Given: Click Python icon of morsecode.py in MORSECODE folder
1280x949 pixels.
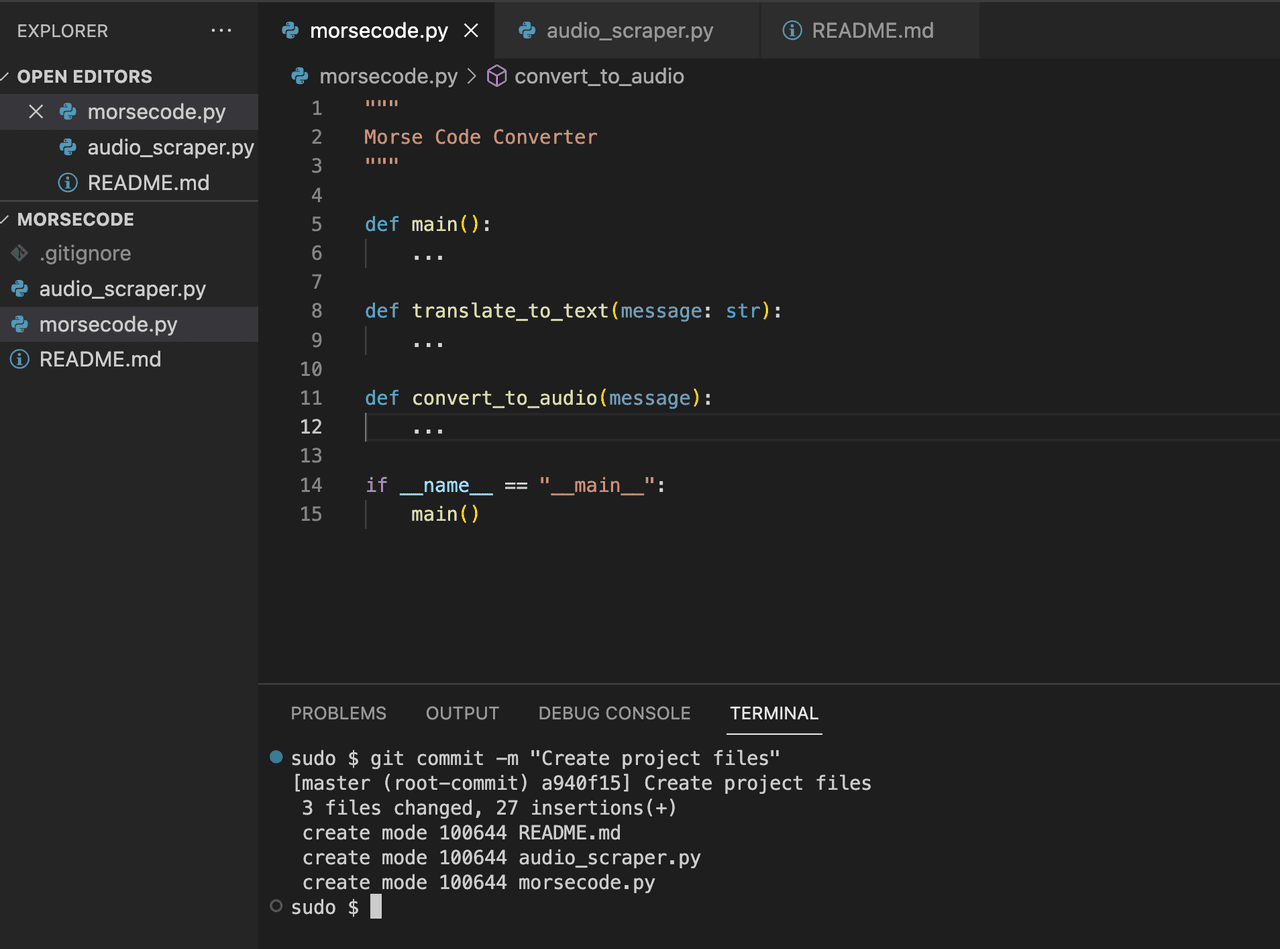Looking at the screenshot, I should click(x=19, y=324).
